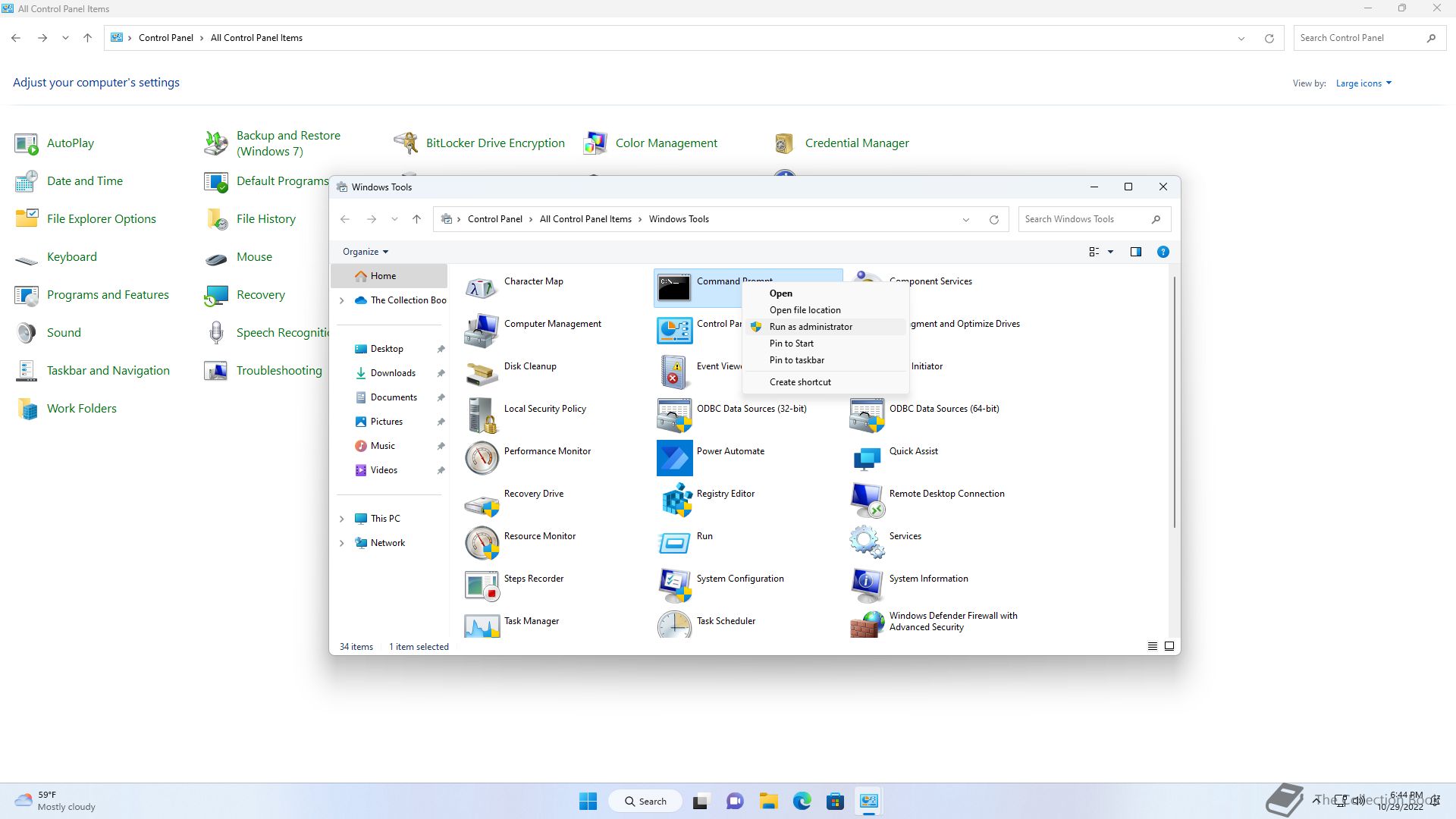1456x819 pixels.
Task: Open File Explorer from taskbar
Action: (769, 801)
